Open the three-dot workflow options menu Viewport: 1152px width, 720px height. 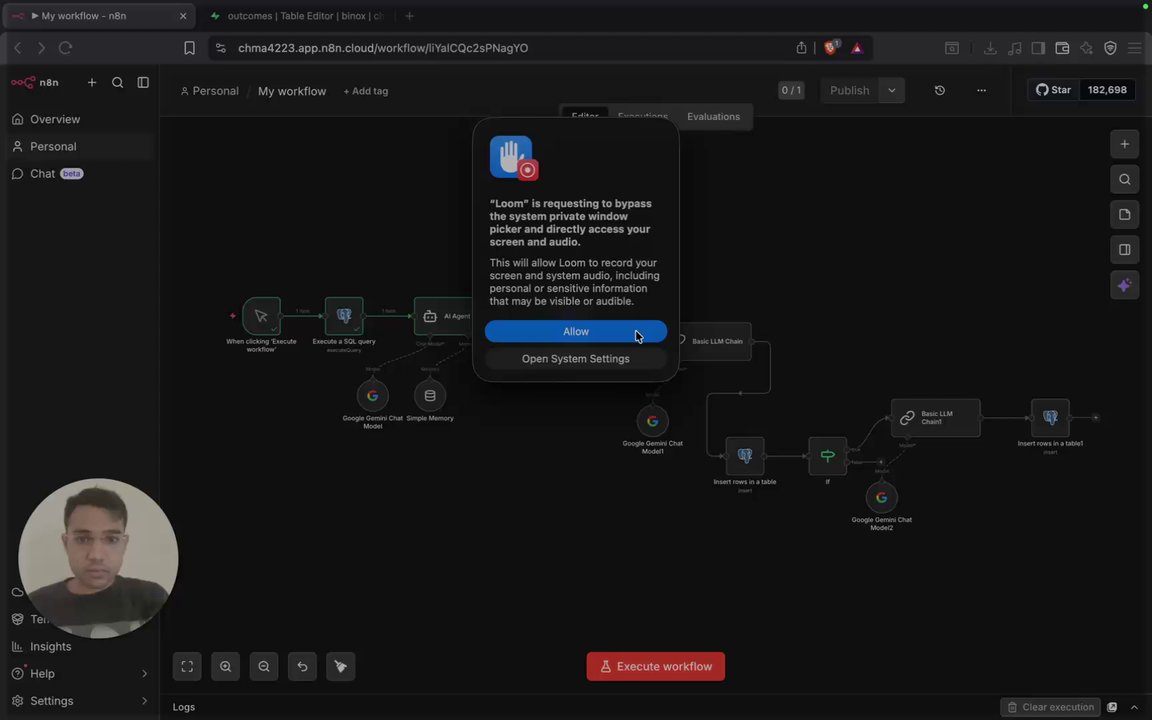pyautogui.click(x=981, y=90)
